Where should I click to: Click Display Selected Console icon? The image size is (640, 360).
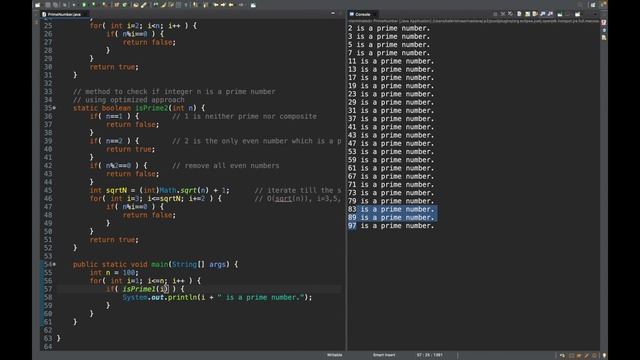568,14
